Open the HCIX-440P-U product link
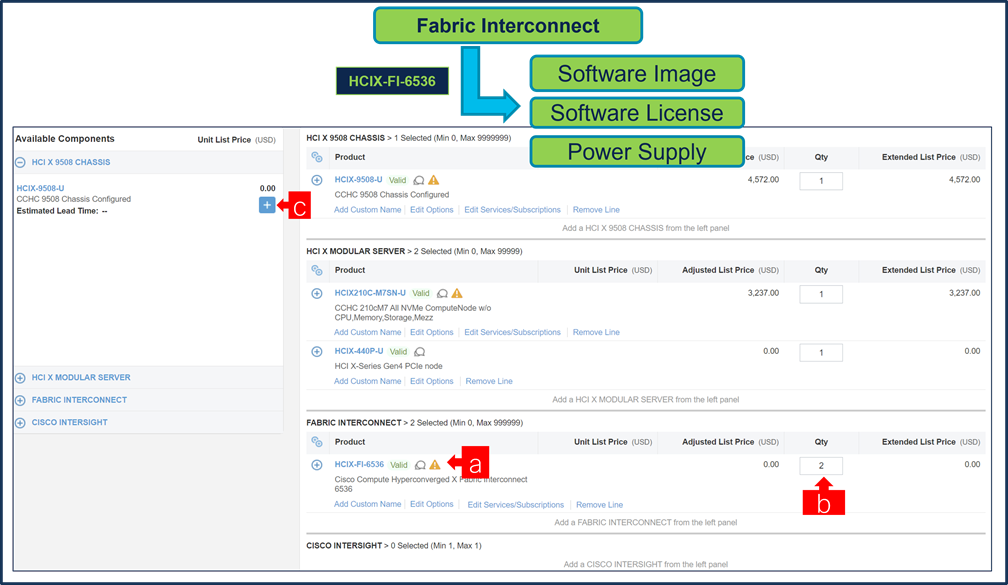 [359, 352]
